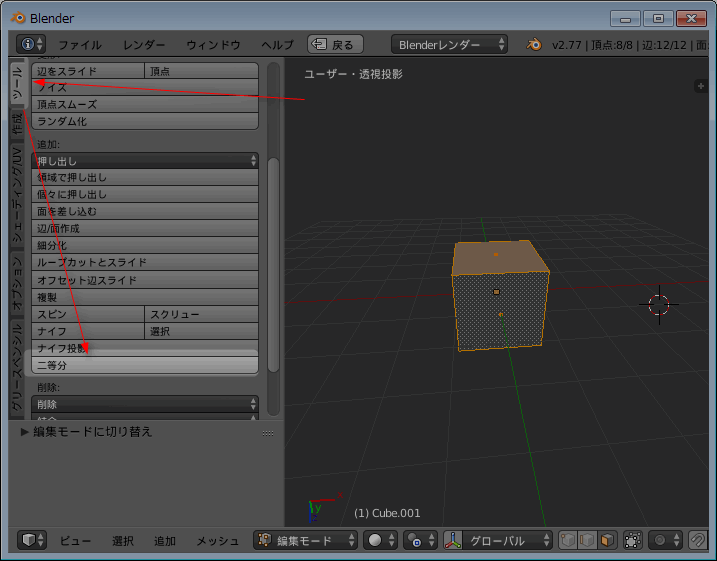Switch to the ツール tab
717x561 pixels.
tap(18, 85)
